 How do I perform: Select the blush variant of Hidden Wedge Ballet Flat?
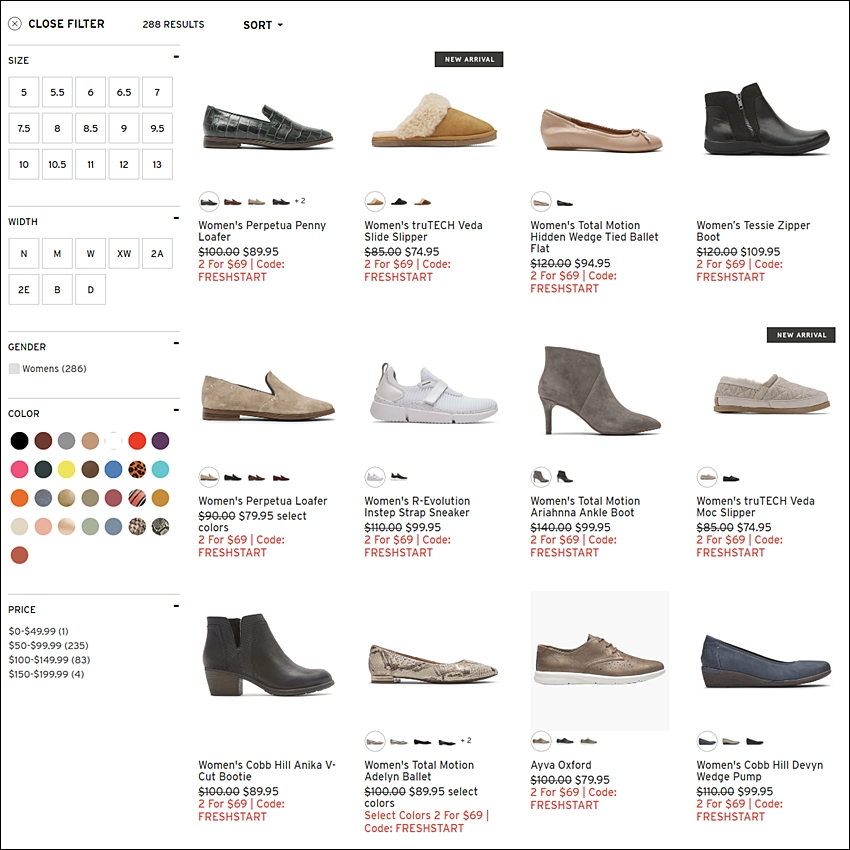(541, 202)
